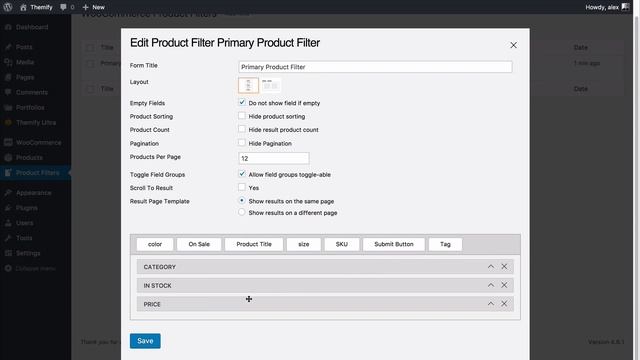Open Comments in the sidebar
This screenshot has height=360, width=640.
point(32,92)
